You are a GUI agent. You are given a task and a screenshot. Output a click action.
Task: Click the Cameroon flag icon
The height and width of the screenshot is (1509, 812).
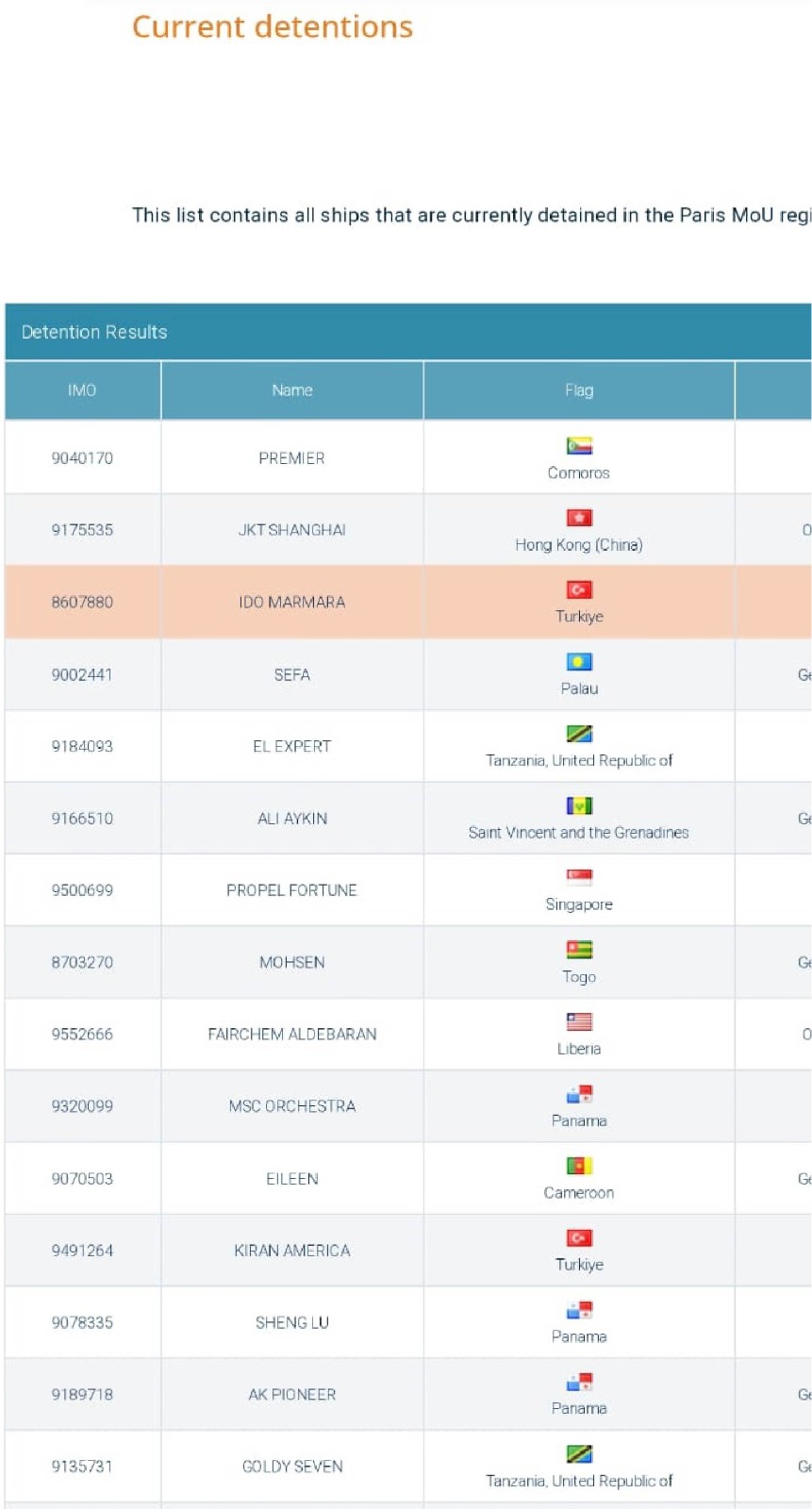pos(579,1166)
